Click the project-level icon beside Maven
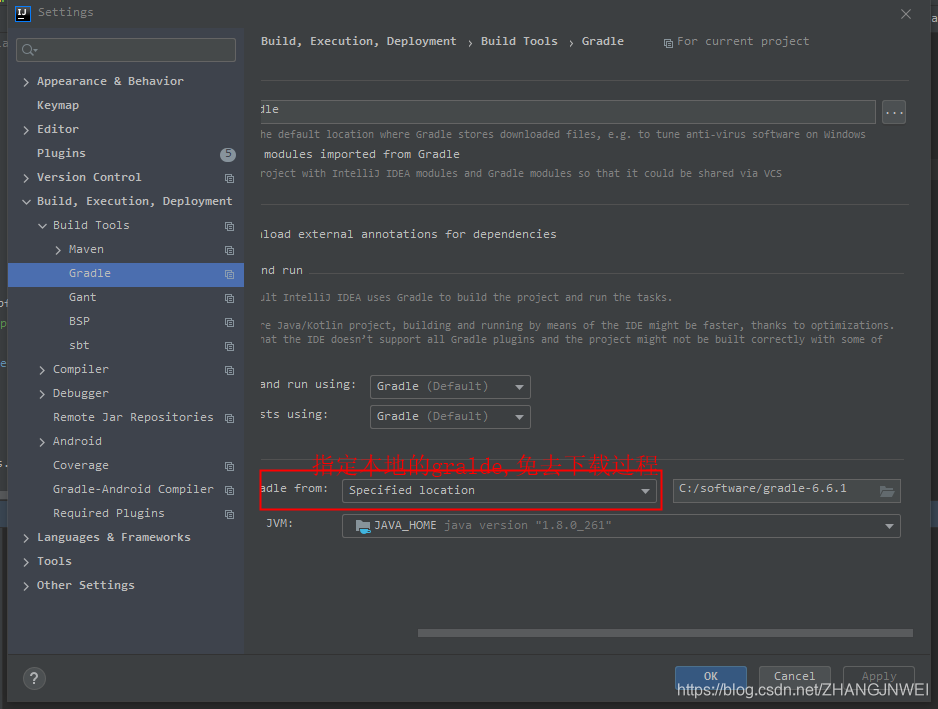938x709 pixels. pos(229,250)
